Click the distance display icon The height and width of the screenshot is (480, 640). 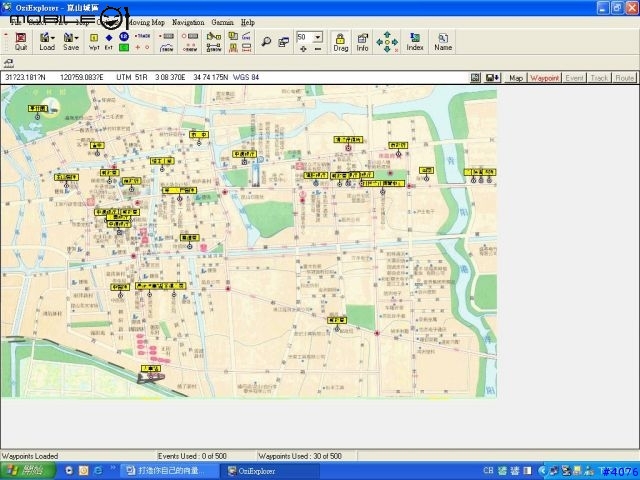coord(247,36)
